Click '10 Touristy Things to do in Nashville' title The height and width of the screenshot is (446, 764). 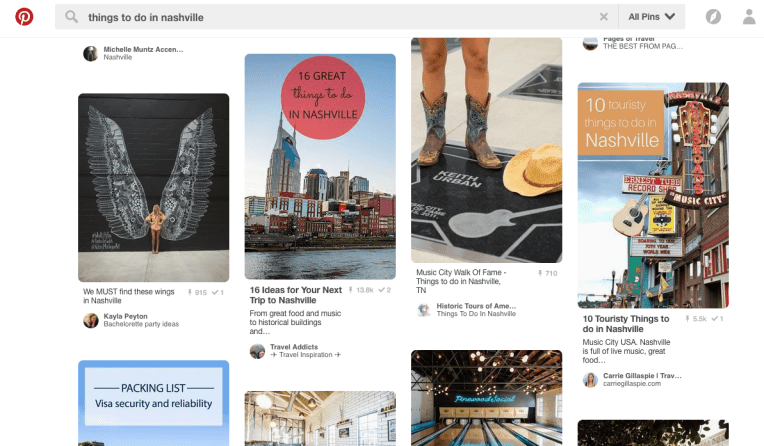[626, 324]
